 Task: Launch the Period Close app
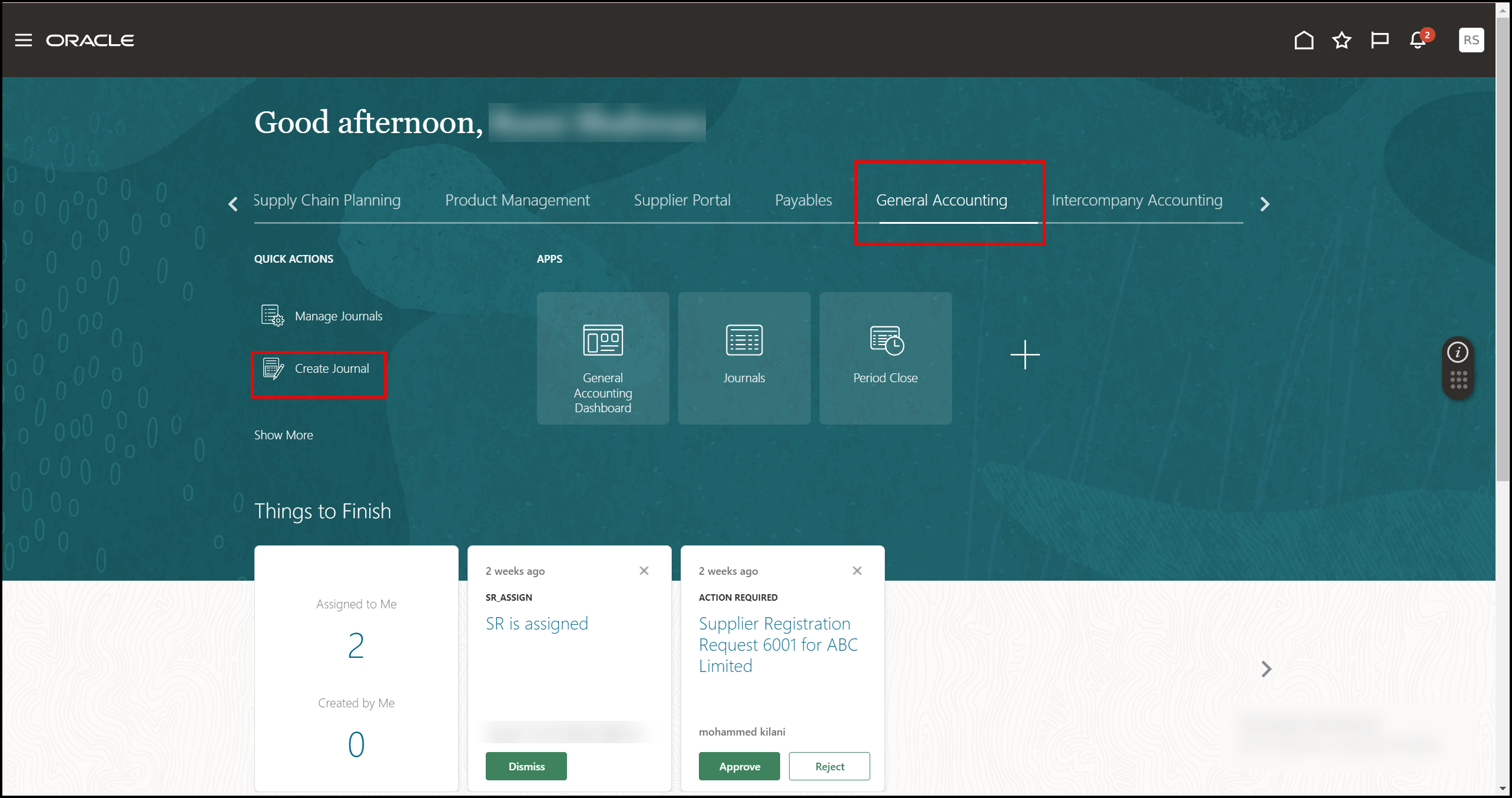[885, 358]
